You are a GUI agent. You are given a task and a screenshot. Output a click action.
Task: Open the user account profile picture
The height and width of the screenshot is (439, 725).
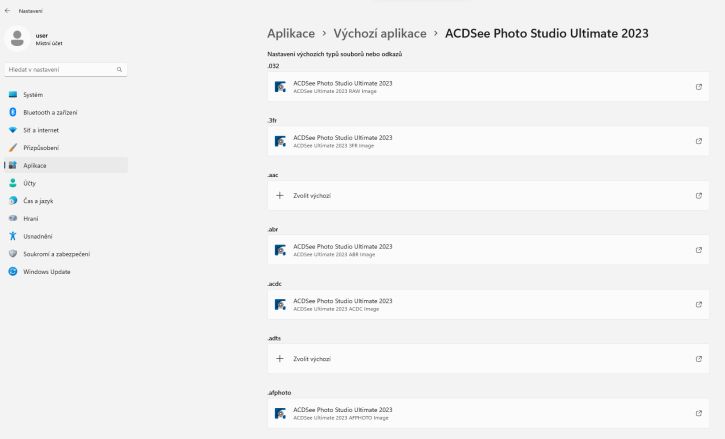click(x=17, y=38)
